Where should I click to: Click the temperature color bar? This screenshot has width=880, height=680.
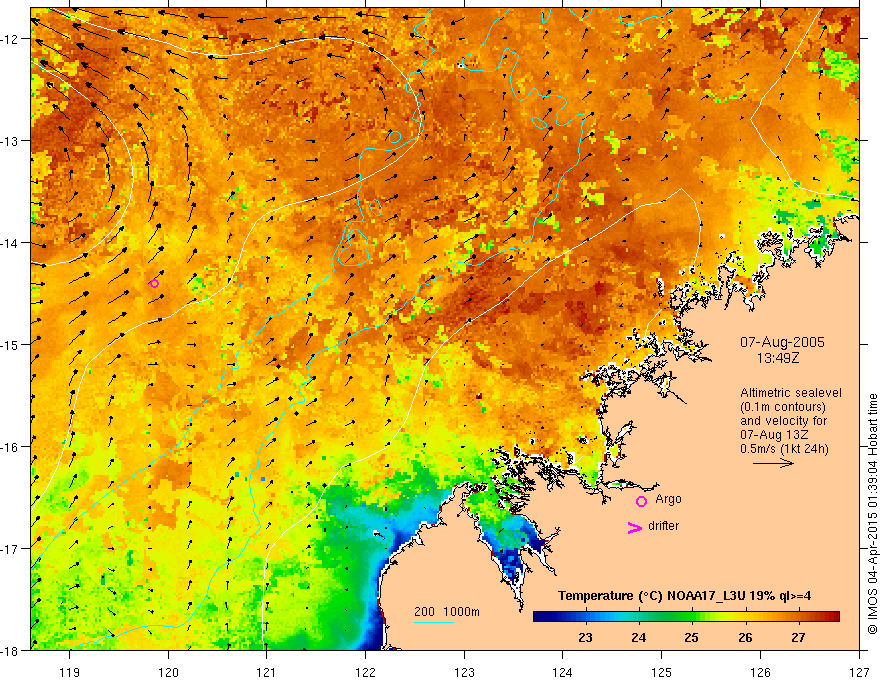click(686, 616)
